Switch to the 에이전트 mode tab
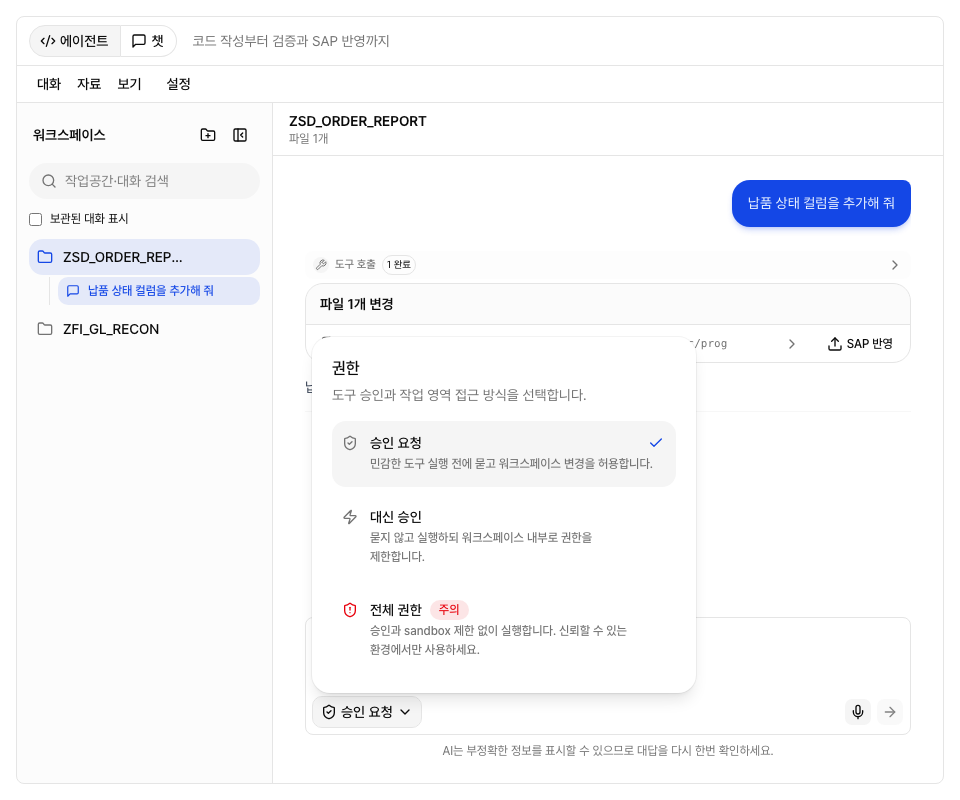960x800 pixels. [x=75, y=41]
